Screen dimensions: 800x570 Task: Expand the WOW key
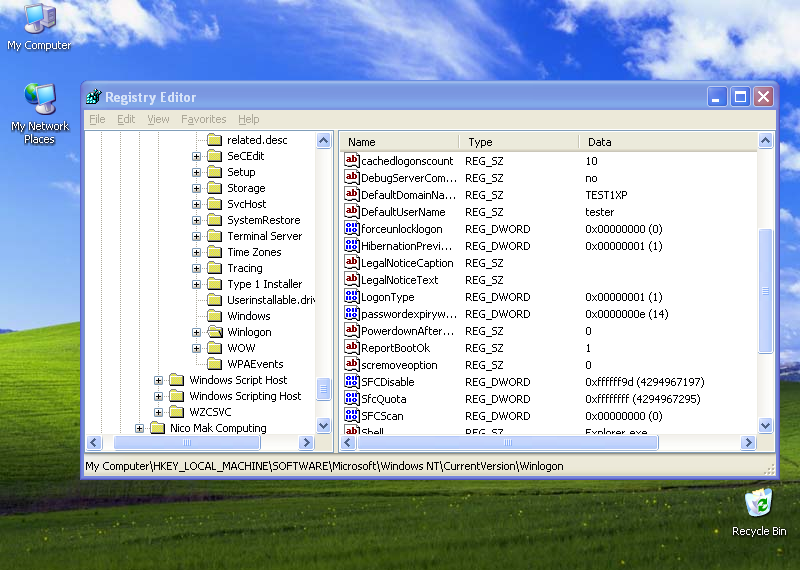tap(196, 348)
